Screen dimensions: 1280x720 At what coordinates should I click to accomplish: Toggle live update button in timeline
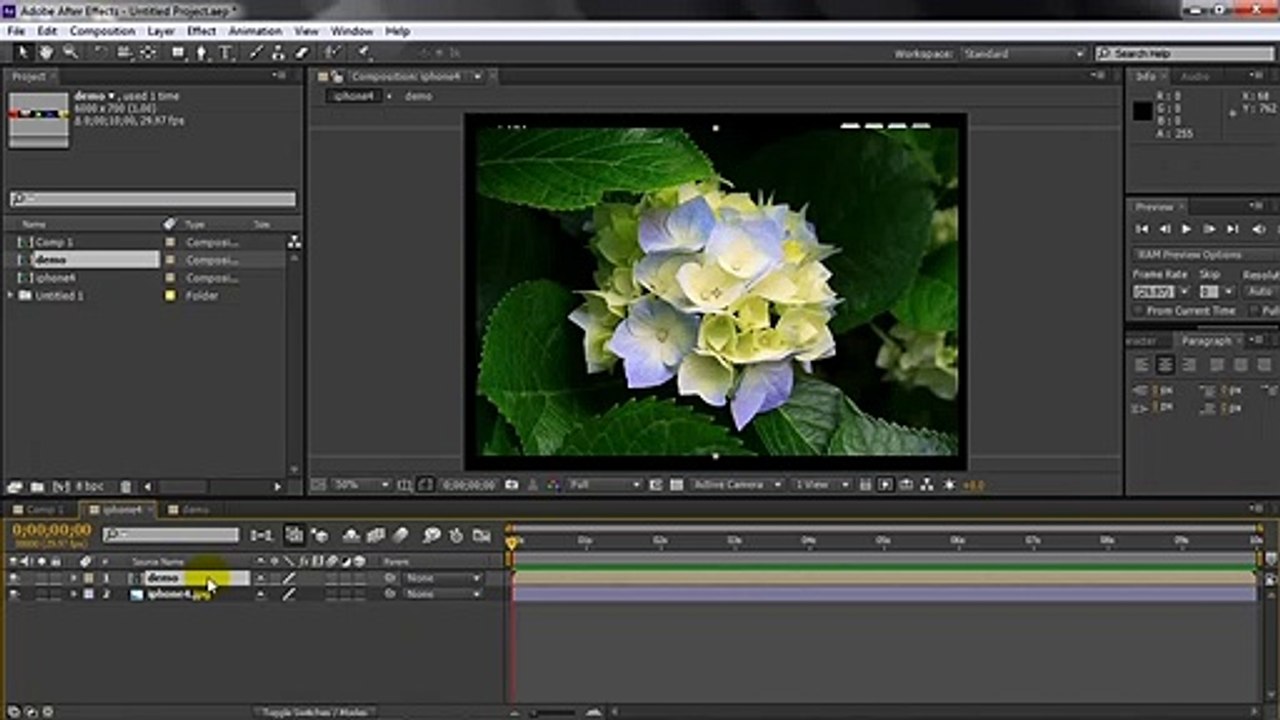tap(294, 536)
